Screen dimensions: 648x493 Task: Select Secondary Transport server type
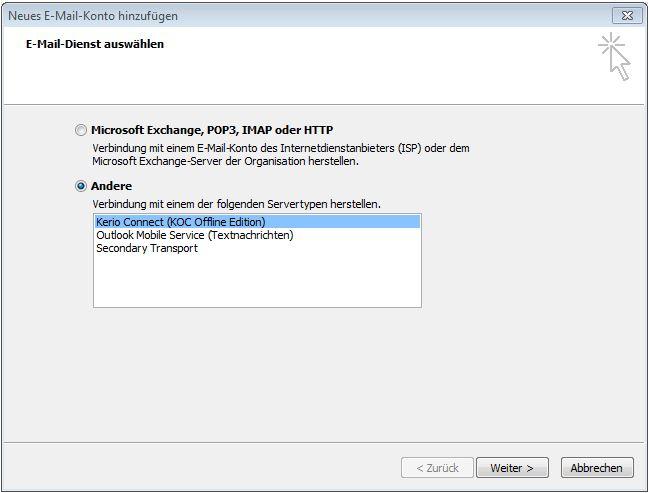(x=147, y=248)
